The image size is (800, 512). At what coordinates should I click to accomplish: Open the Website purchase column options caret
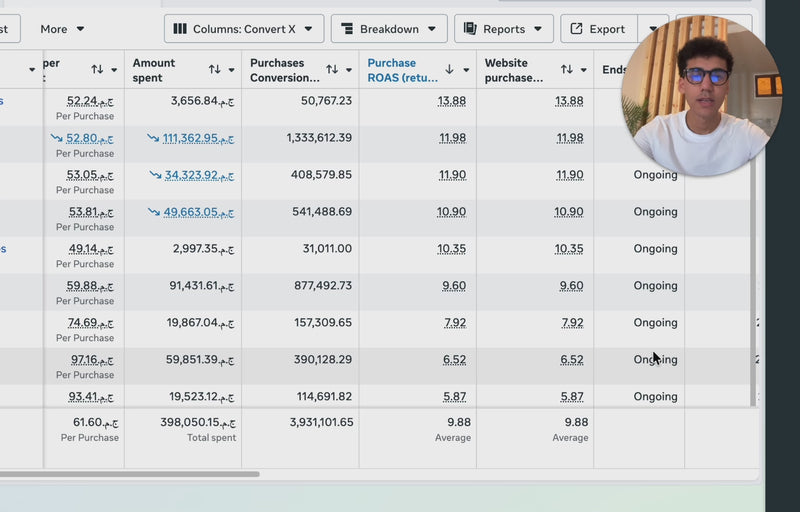tap(582, 70)
